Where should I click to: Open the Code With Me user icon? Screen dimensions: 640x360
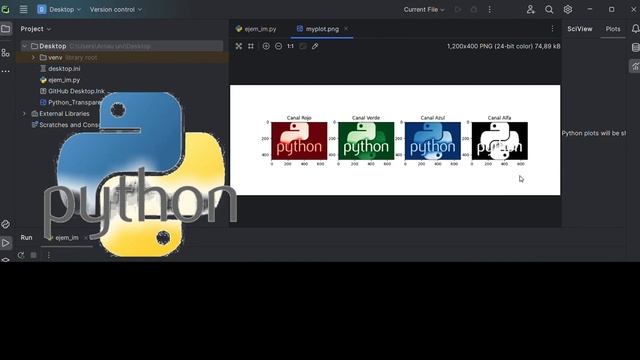(530, 9)
